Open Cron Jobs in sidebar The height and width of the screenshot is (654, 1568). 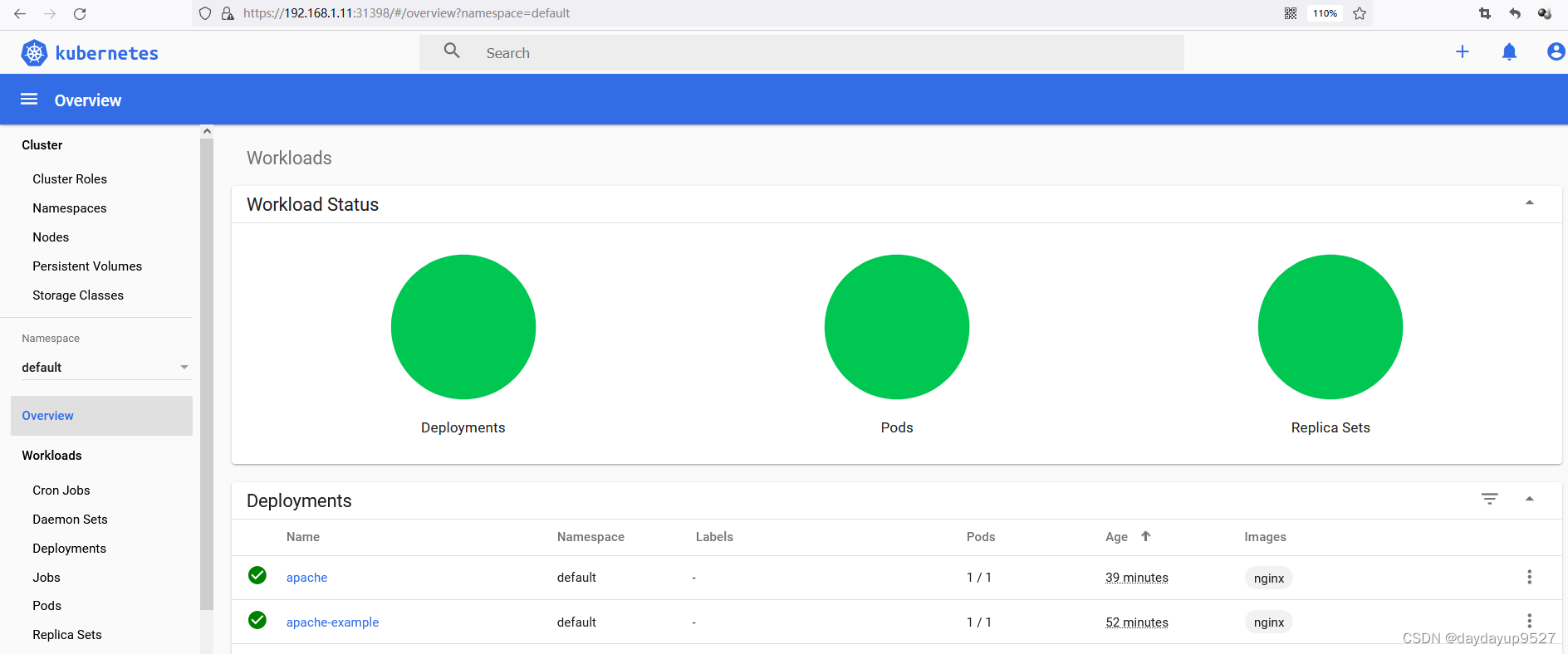click(61, 490)
